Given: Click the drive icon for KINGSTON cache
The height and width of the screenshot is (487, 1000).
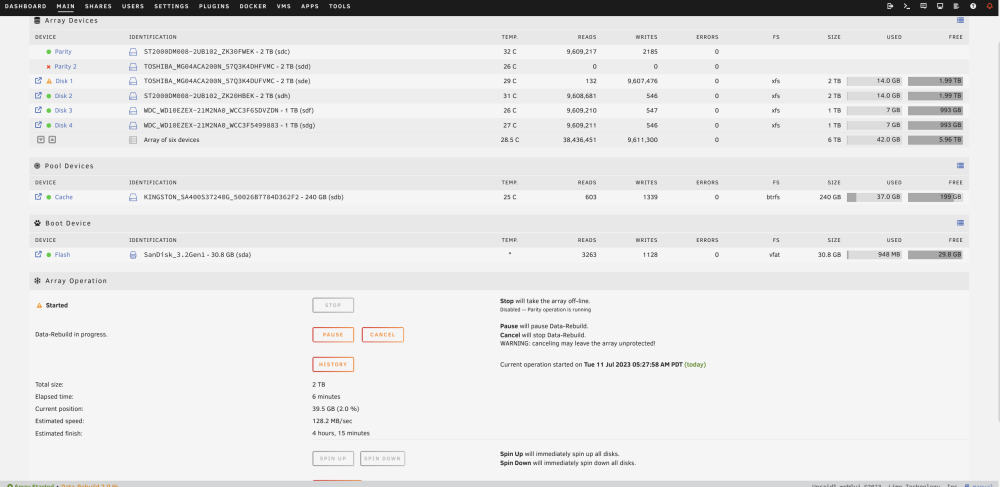Looking at the screenshot, I should tap(133, 197).
